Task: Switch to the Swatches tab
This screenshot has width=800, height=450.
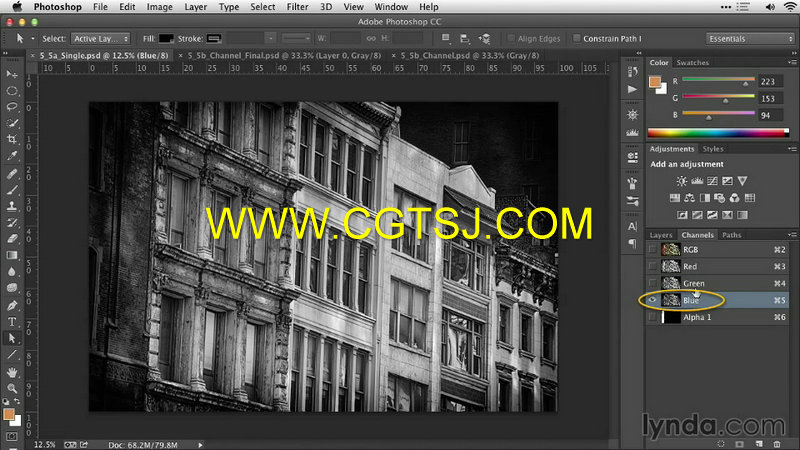Action: pos(692,63)
